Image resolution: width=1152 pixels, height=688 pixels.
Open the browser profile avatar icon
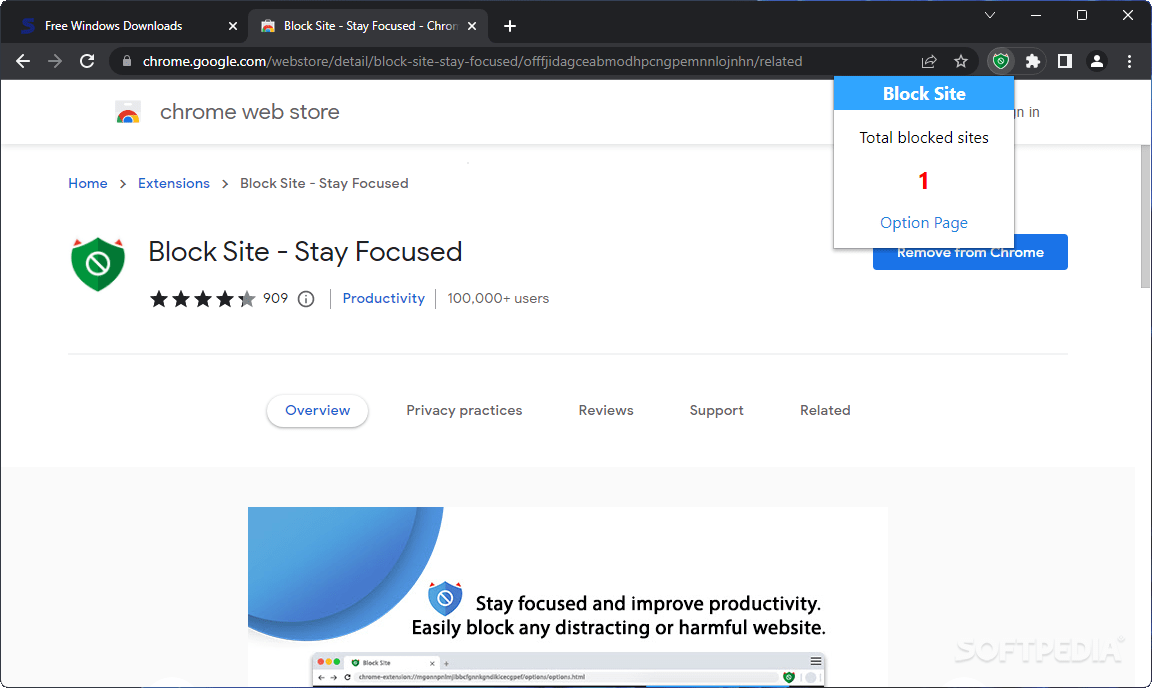pyautogui.click(x=1097, y=61)
